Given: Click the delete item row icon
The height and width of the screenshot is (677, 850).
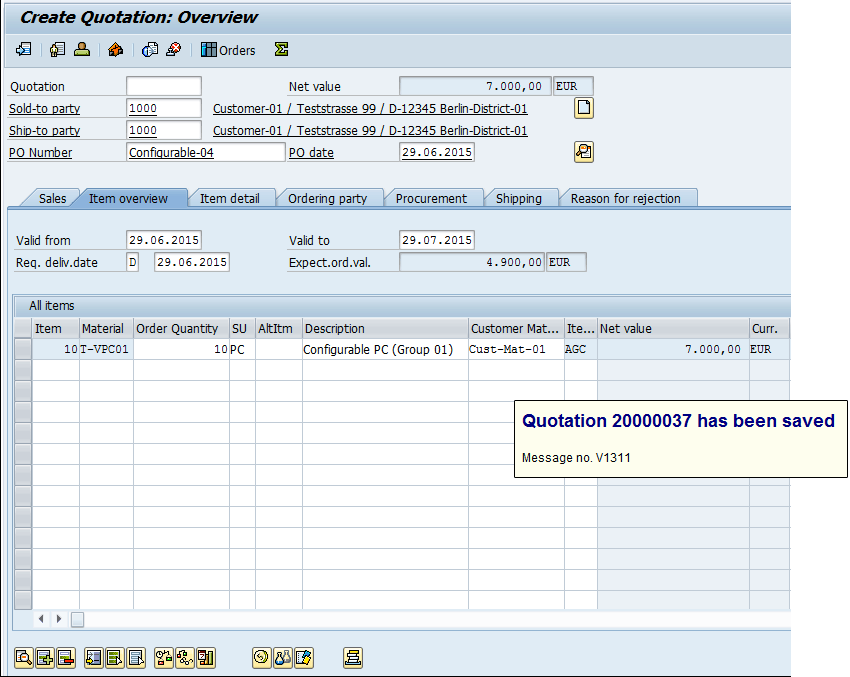Looking at the screenshot, I should pyautogui.click(x=66, y=657).
